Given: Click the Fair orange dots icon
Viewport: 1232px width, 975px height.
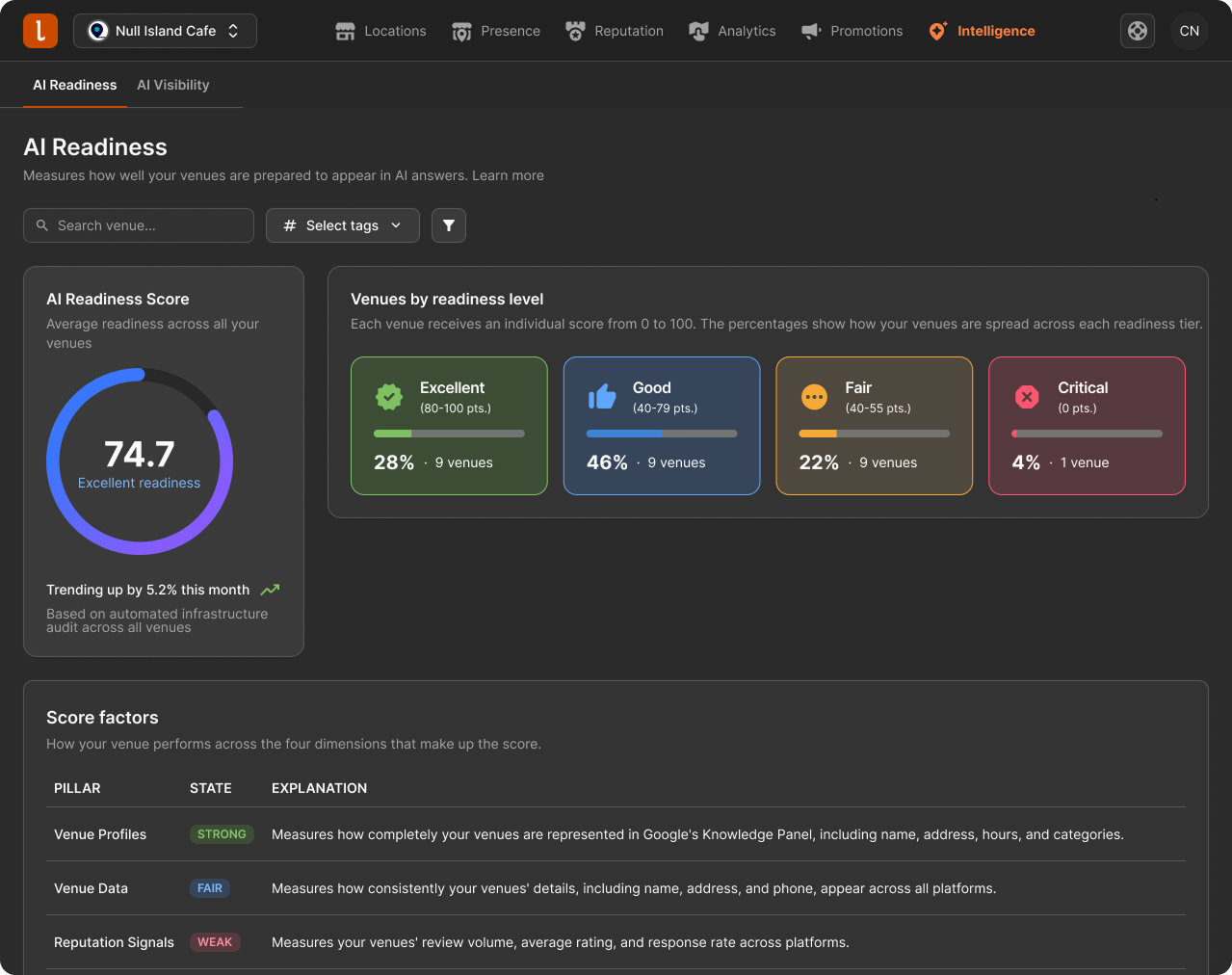Looking at the screenshot, I should pyautogui.click(x=814, y=397).
